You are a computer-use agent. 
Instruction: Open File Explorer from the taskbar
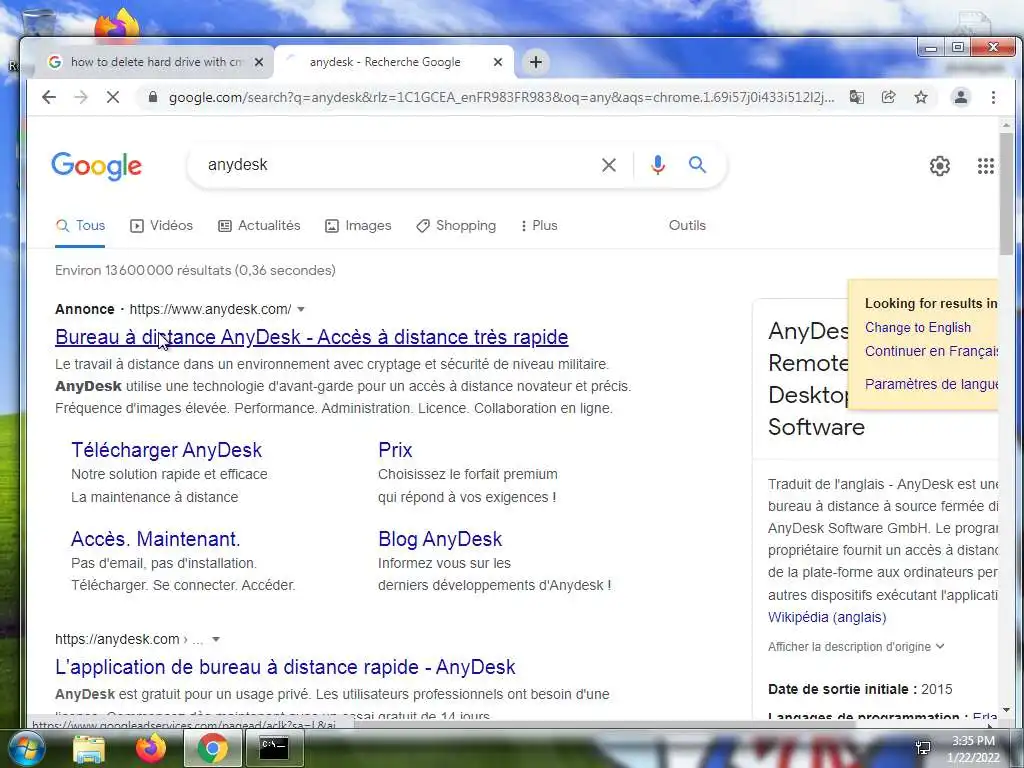pyautogui.click(x=89, y=748)
